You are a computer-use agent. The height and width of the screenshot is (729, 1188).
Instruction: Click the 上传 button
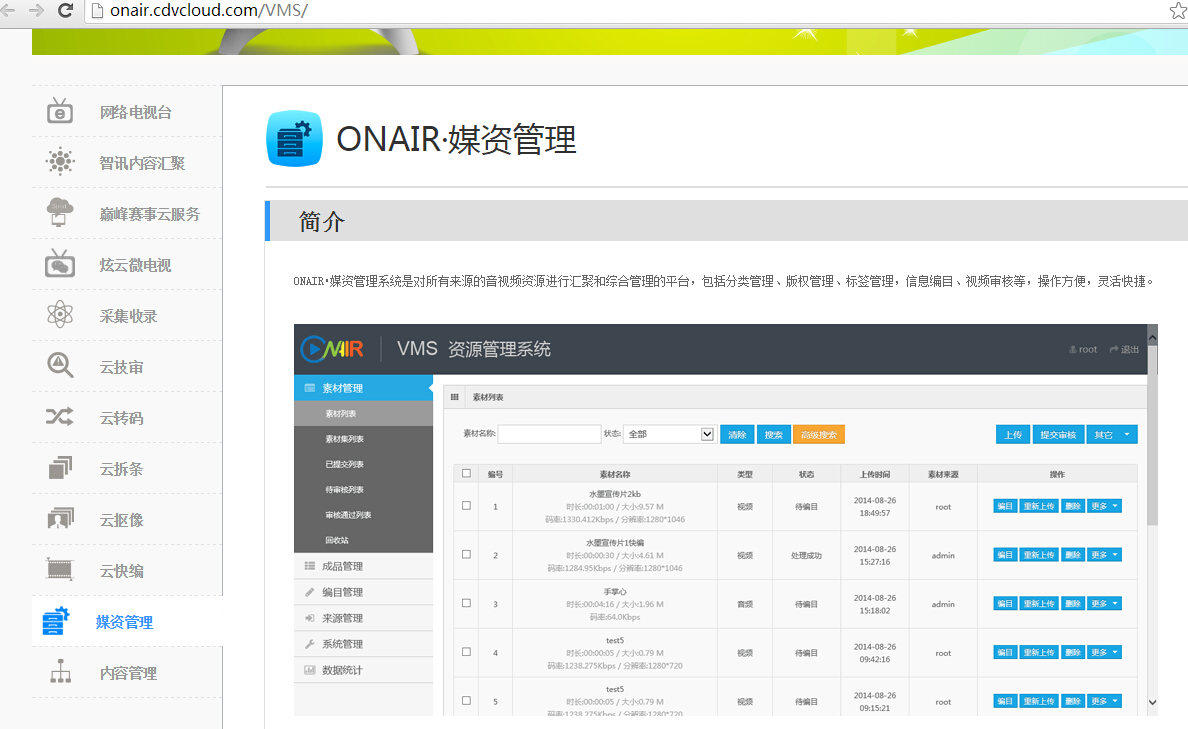[1013, 434]
